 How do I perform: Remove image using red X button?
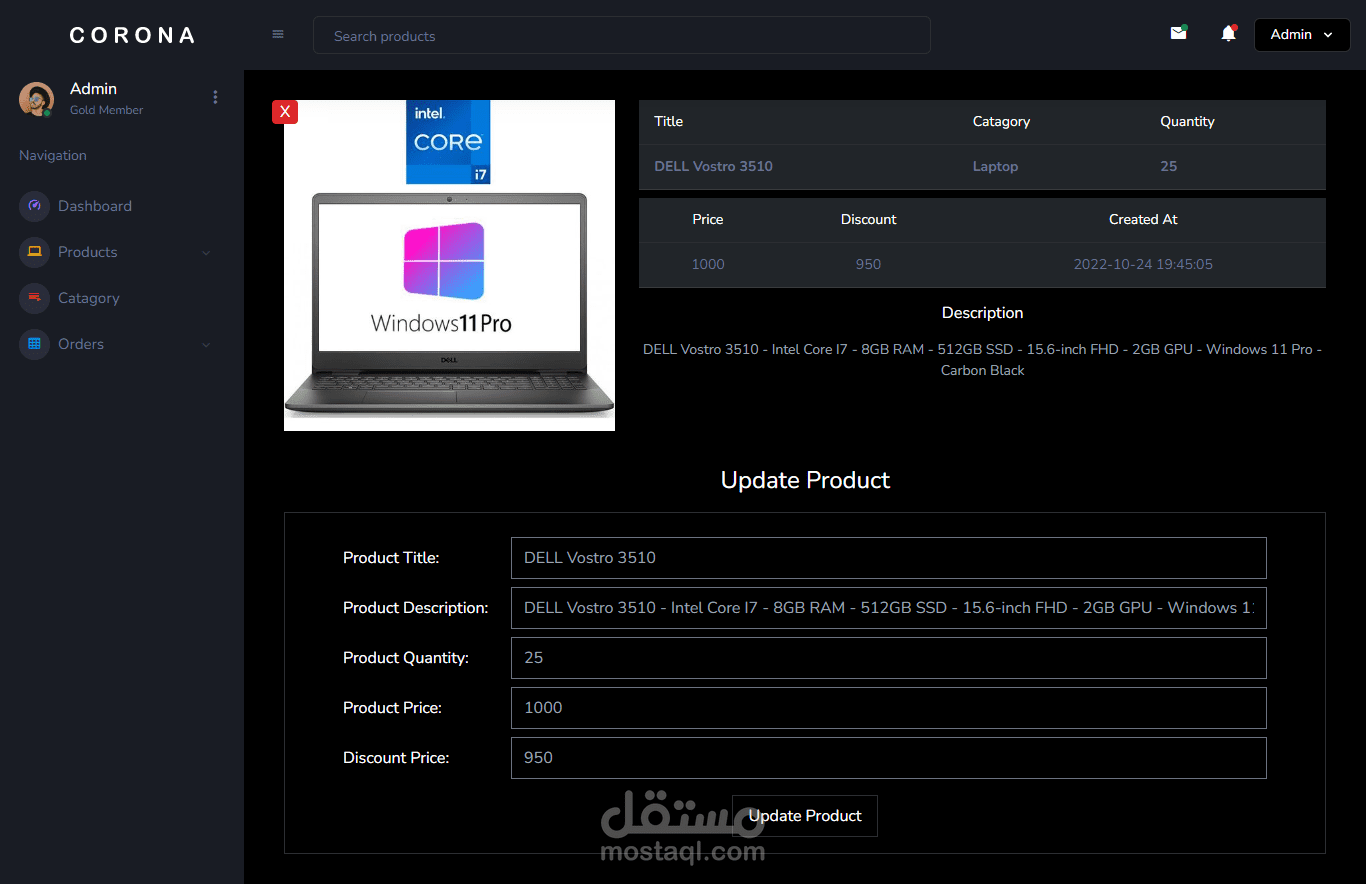point(285,111)
